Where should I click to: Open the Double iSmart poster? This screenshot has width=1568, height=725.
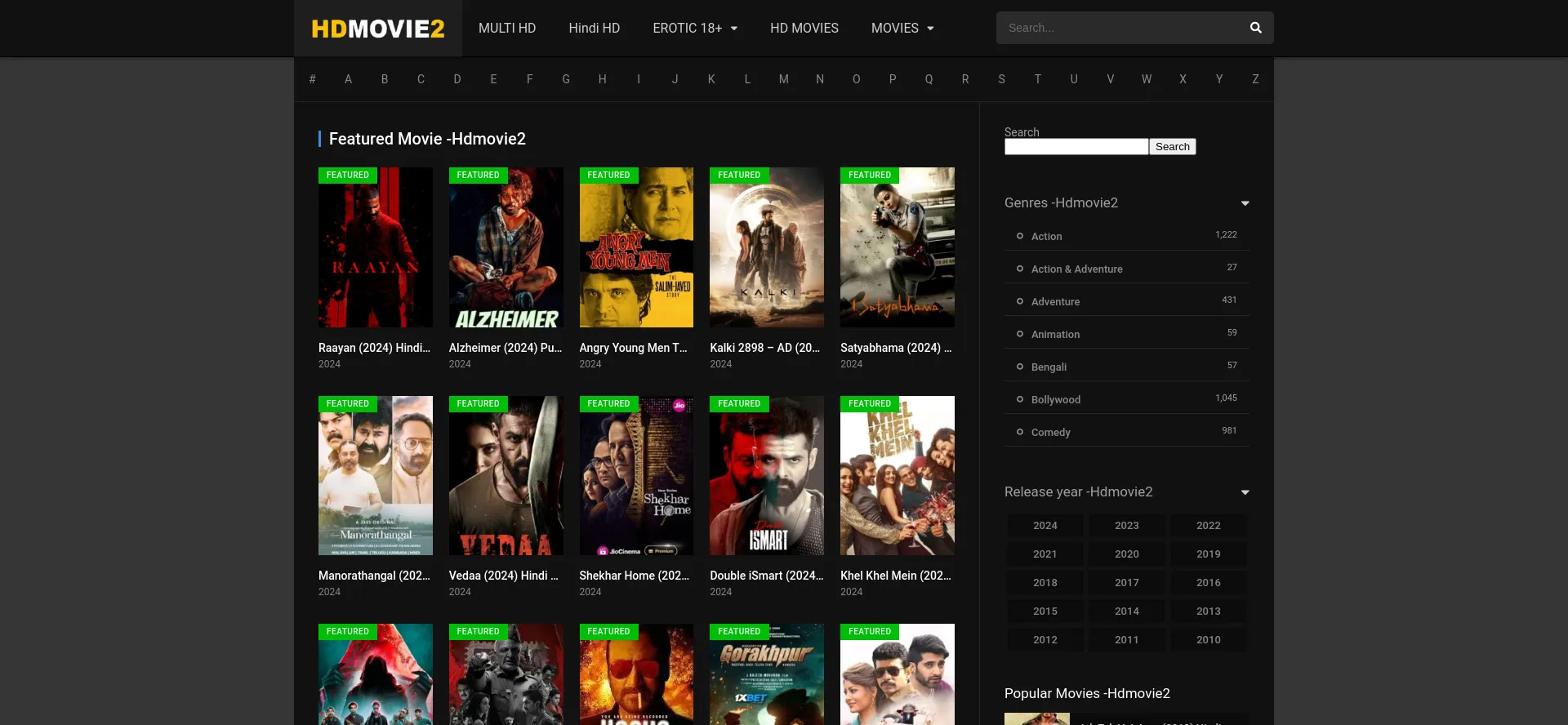767,476
